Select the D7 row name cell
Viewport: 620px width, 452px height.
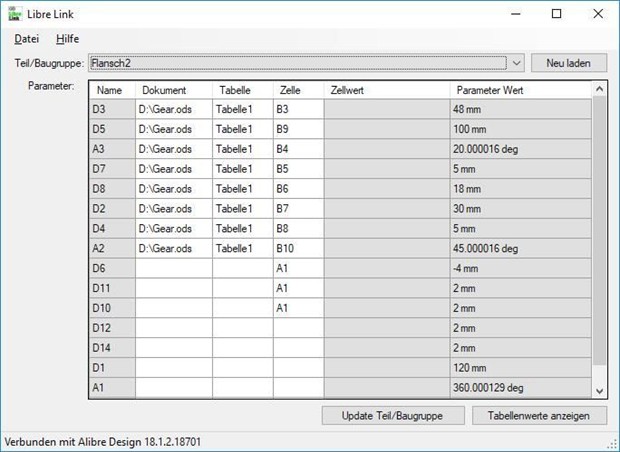tap(112, 169)
